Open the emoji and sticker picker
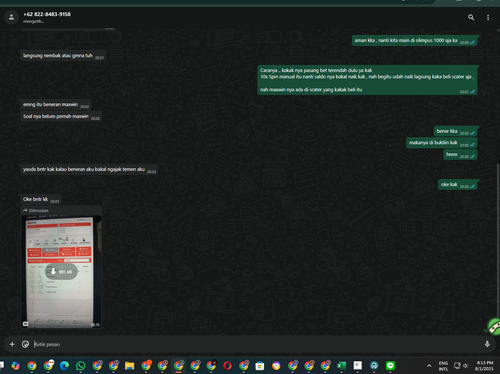The height and width of the screenshot is (374, 500). click(x=25, y=344)
